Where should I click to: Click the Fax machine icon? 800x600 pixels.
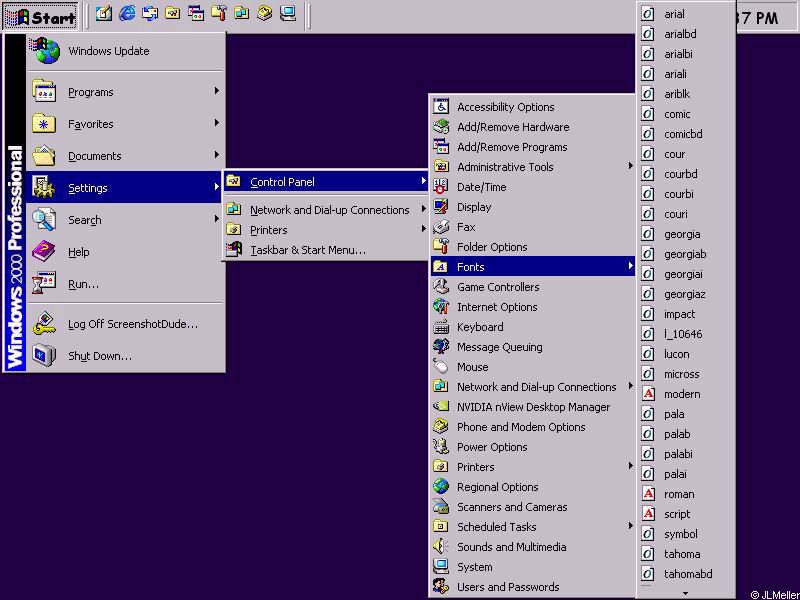[x=441, y=227]
